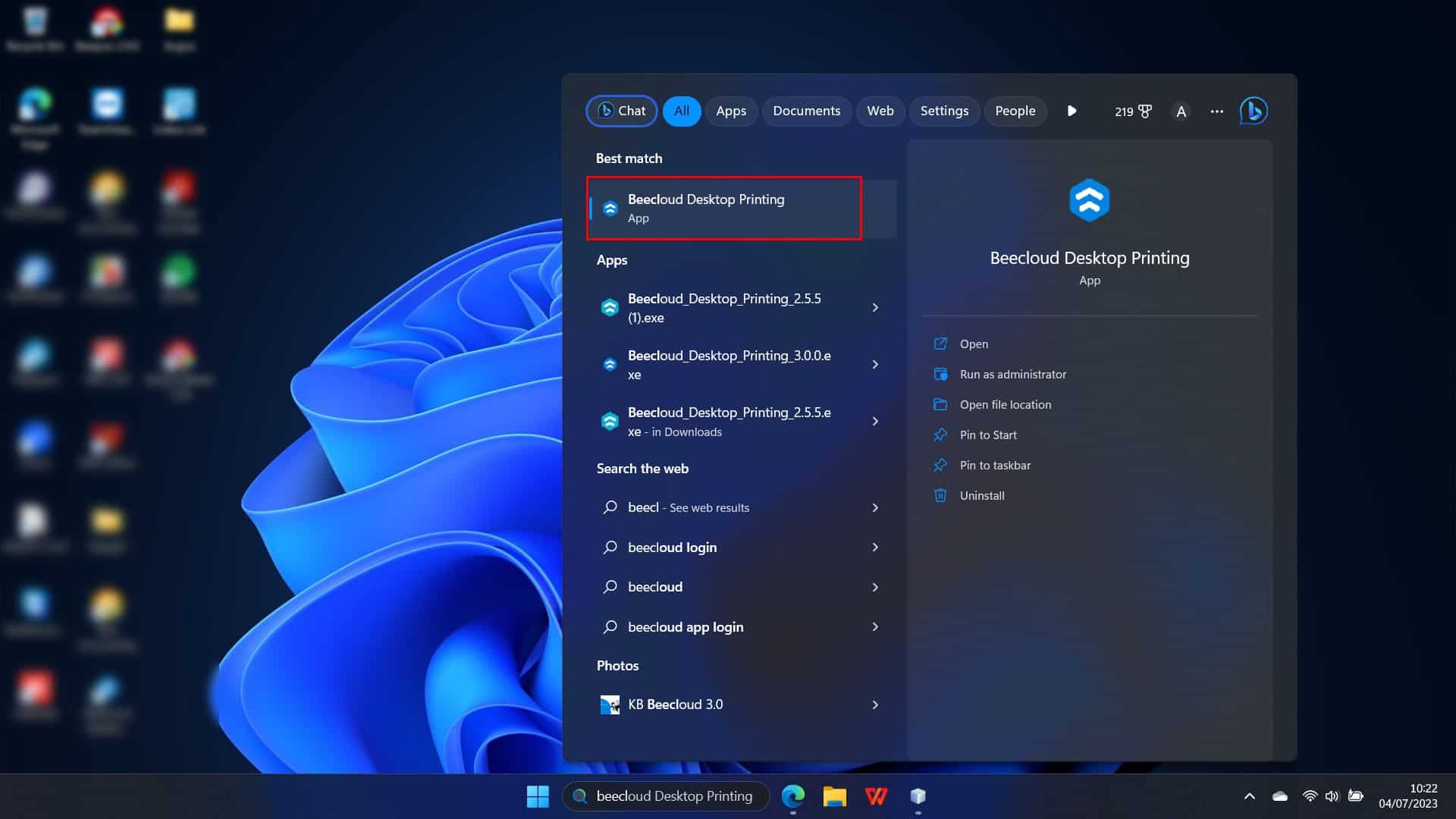Expand options for Beecloud_Desktop_Printing_2.5.5 (1).exe

point(875,308)
